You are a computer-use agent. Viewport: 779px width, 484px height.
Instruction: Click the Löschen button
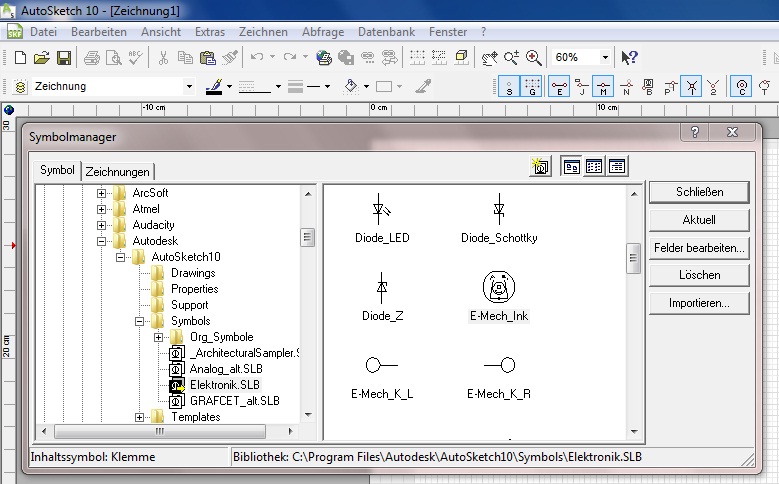click(x=699, y=275)
